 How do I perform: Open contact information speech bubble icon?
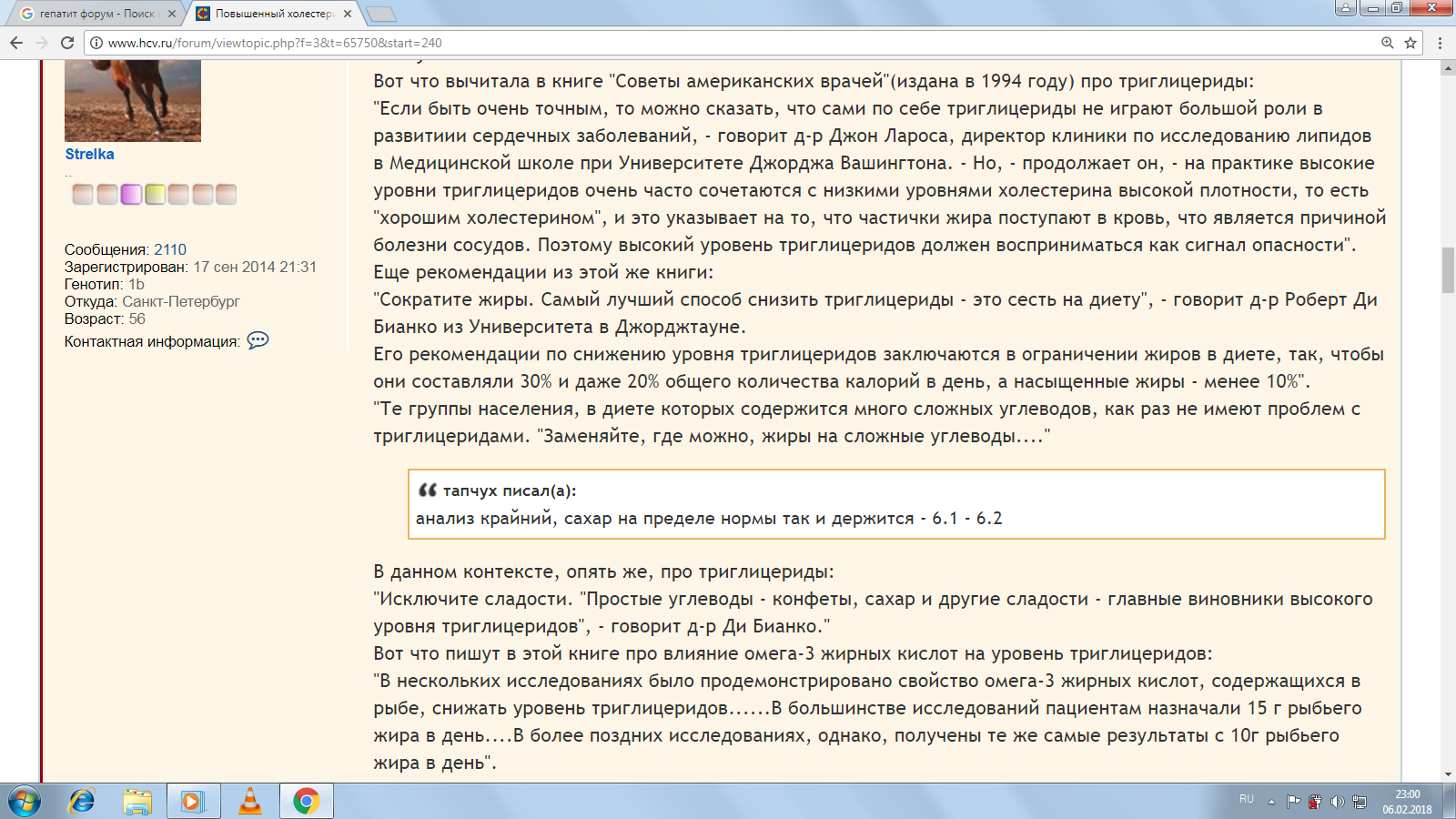(x=258, y=340)
